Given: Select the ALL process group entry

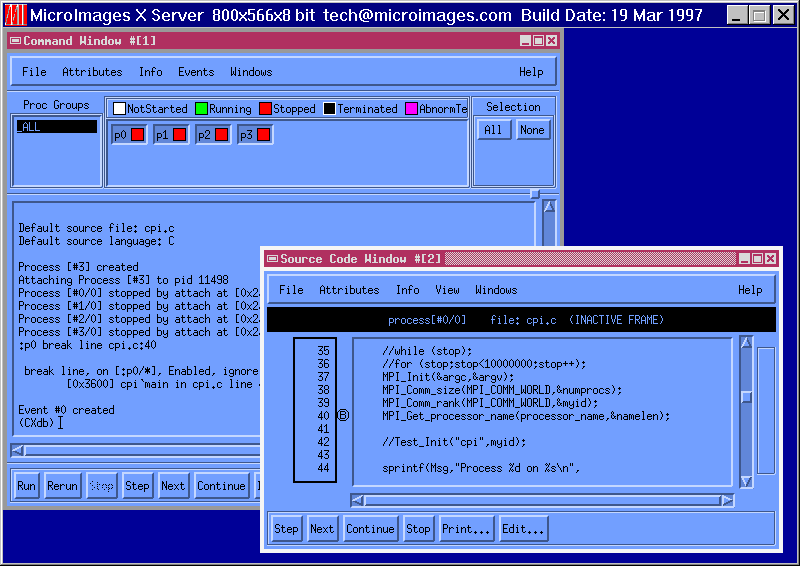Looking at the screenshot, I should coord(56,127).
